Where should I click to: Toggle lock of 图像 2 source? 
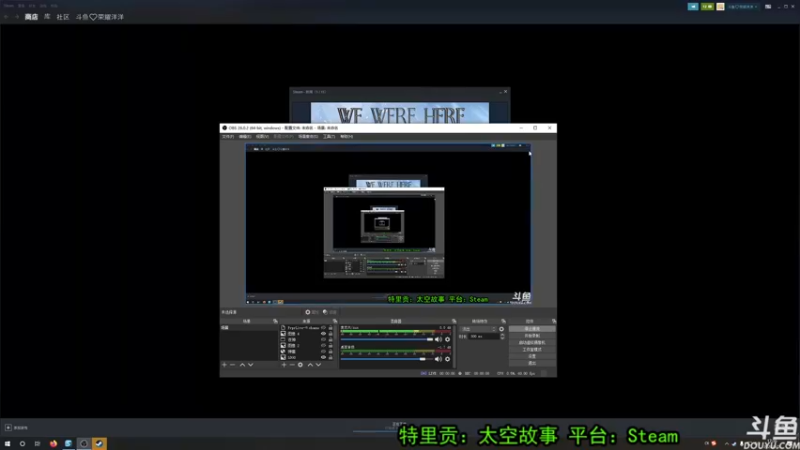coord(331,345)
